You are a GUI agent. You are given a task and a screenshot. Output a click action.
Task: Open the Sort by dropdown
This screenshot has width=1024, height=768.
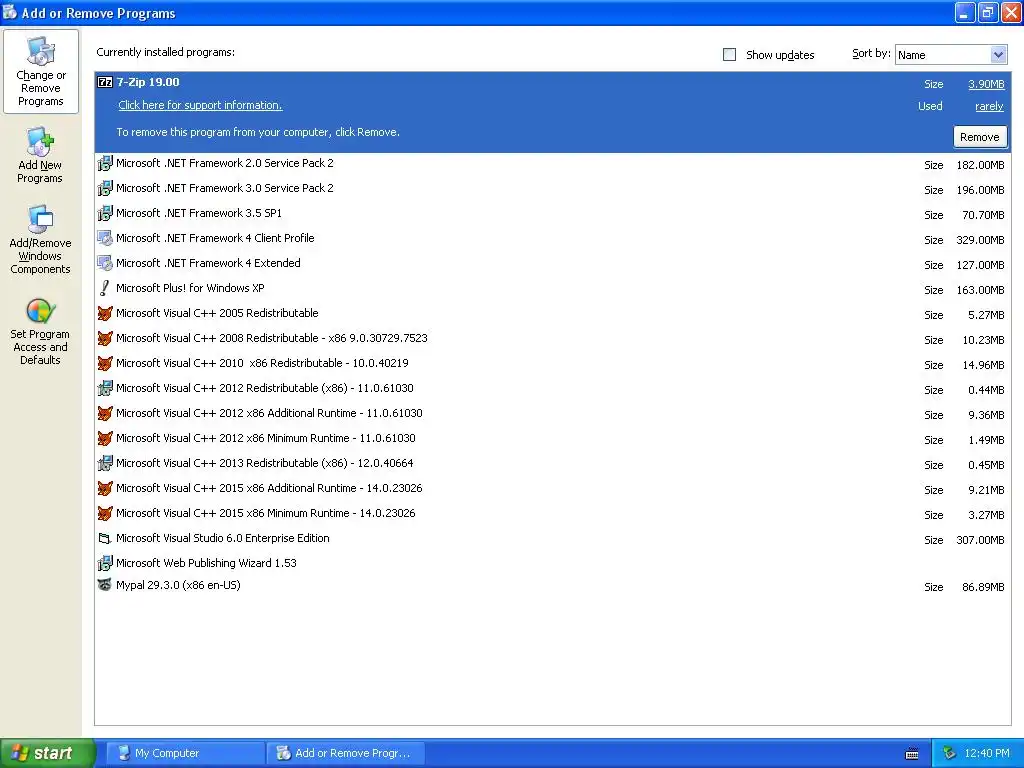point(951,55)
